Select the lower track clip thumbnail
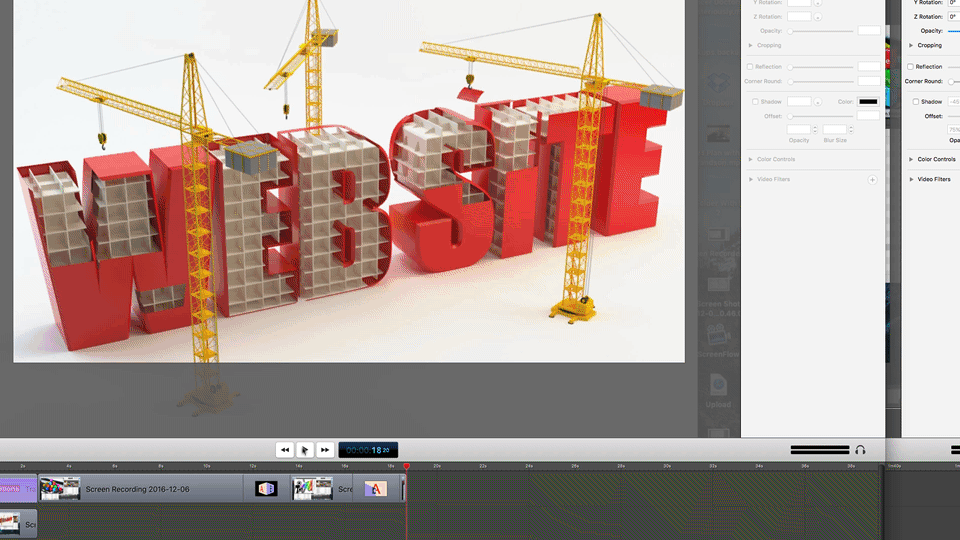 (x=10, y=523)
